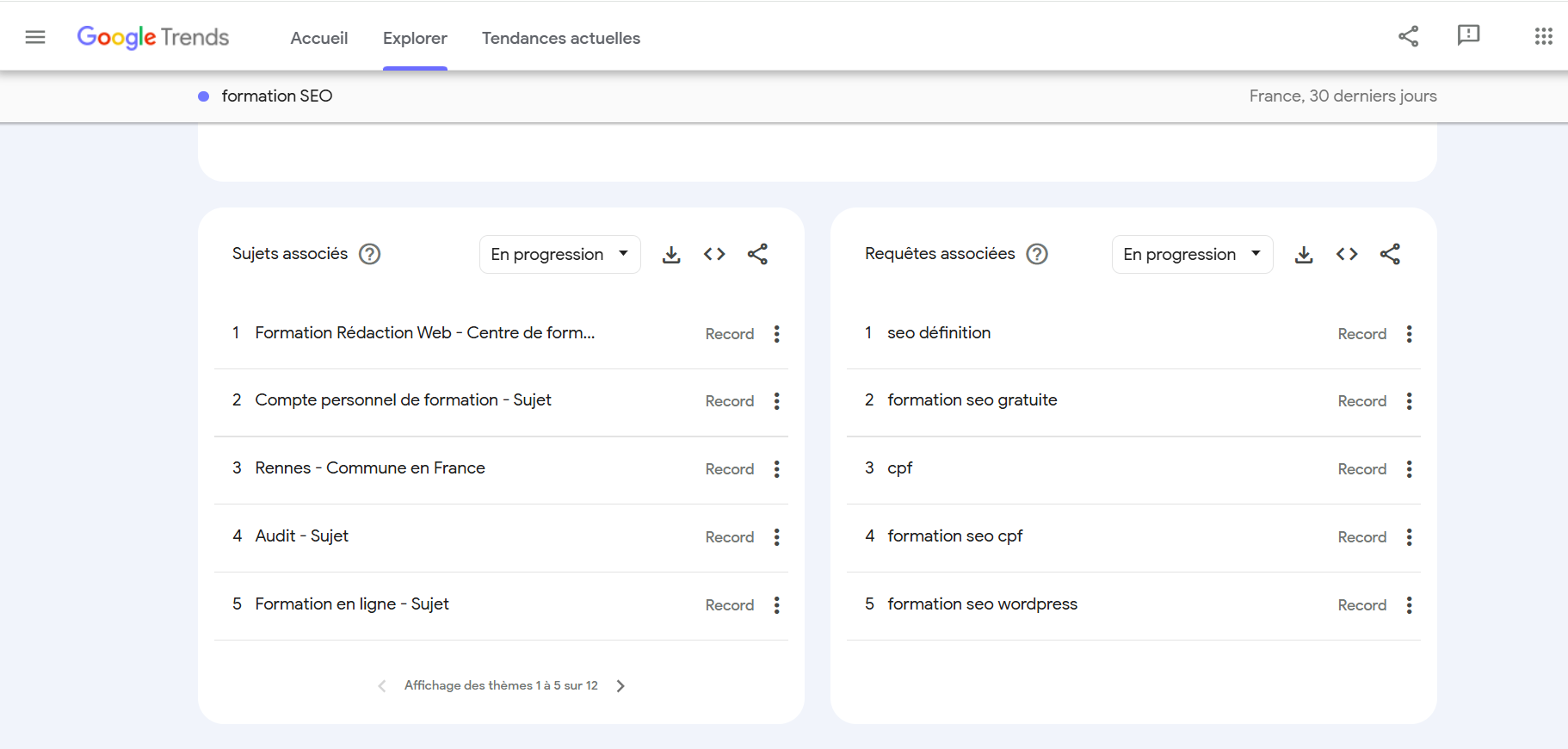This screenshot has width=1568, height=749.
Task: Go to the Accueil tab
Action: [x=319, y=38]
